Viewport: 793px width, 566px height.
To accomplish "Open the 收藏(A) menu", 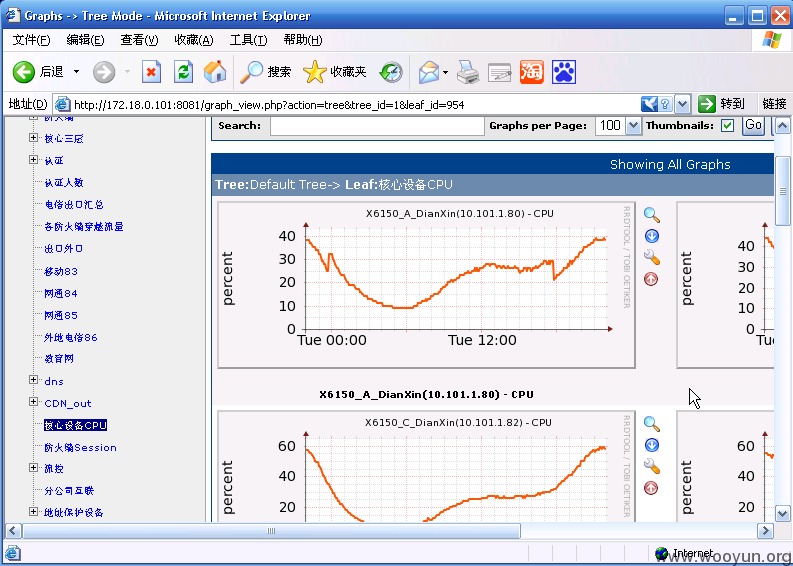I will click(x=194, y=40).
